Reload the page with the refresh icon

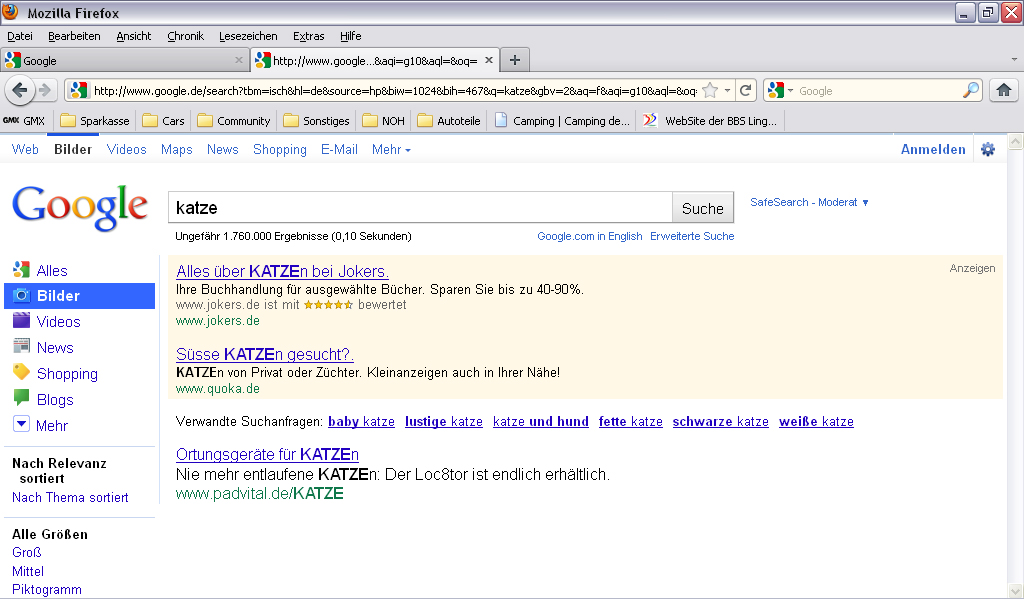click(x=746, y=91)
